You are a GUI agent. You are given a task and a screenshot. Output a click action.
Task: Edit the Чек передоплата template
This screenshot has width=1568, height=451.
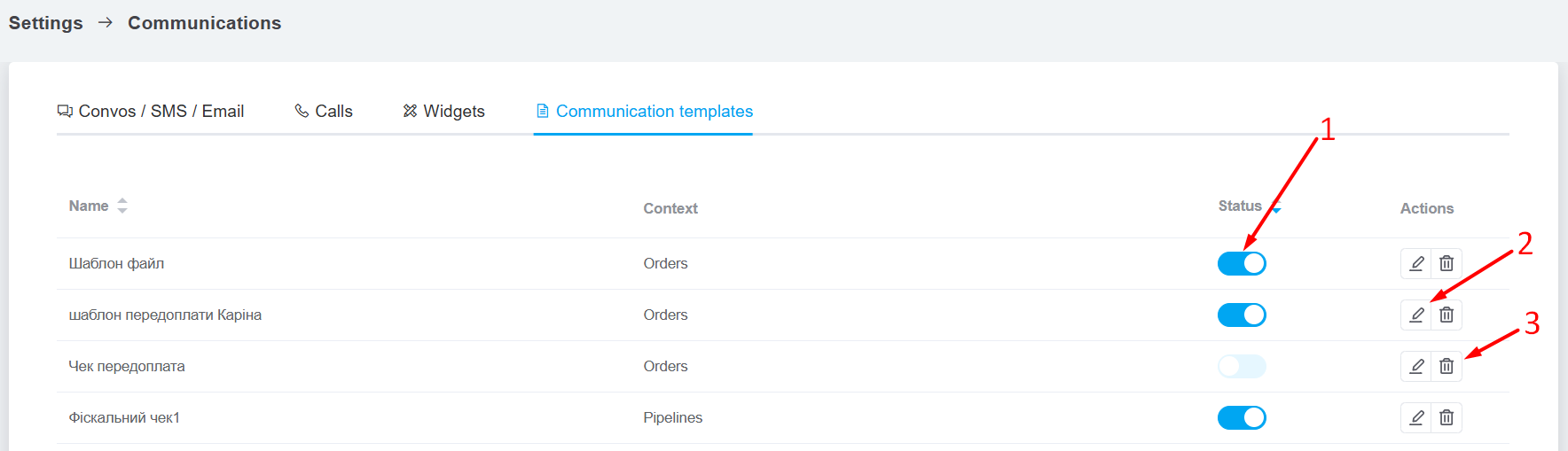[1416, 366]
